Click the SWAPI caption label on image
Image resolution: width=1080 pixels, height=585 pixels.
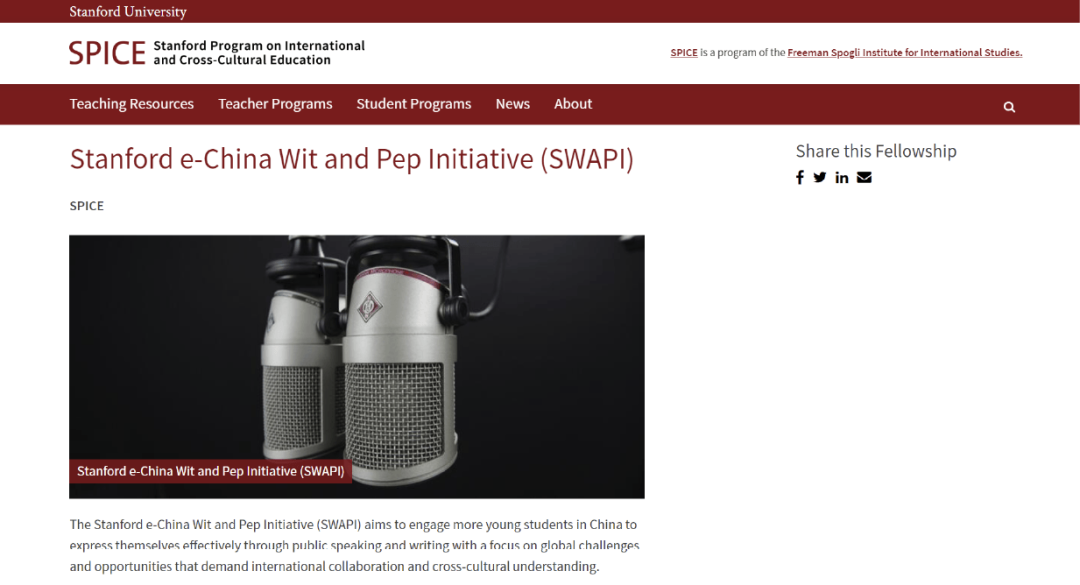(x=211, y=471)
